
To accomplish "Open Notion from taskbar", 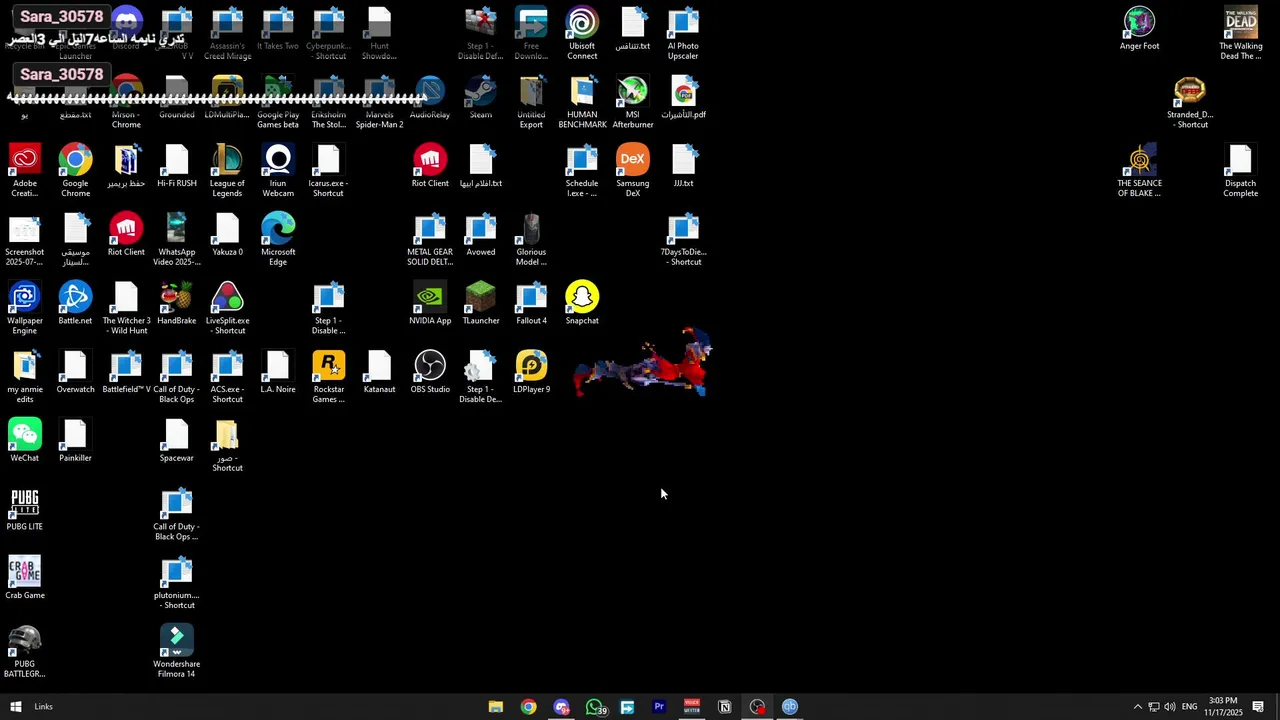I will point(725,707).
